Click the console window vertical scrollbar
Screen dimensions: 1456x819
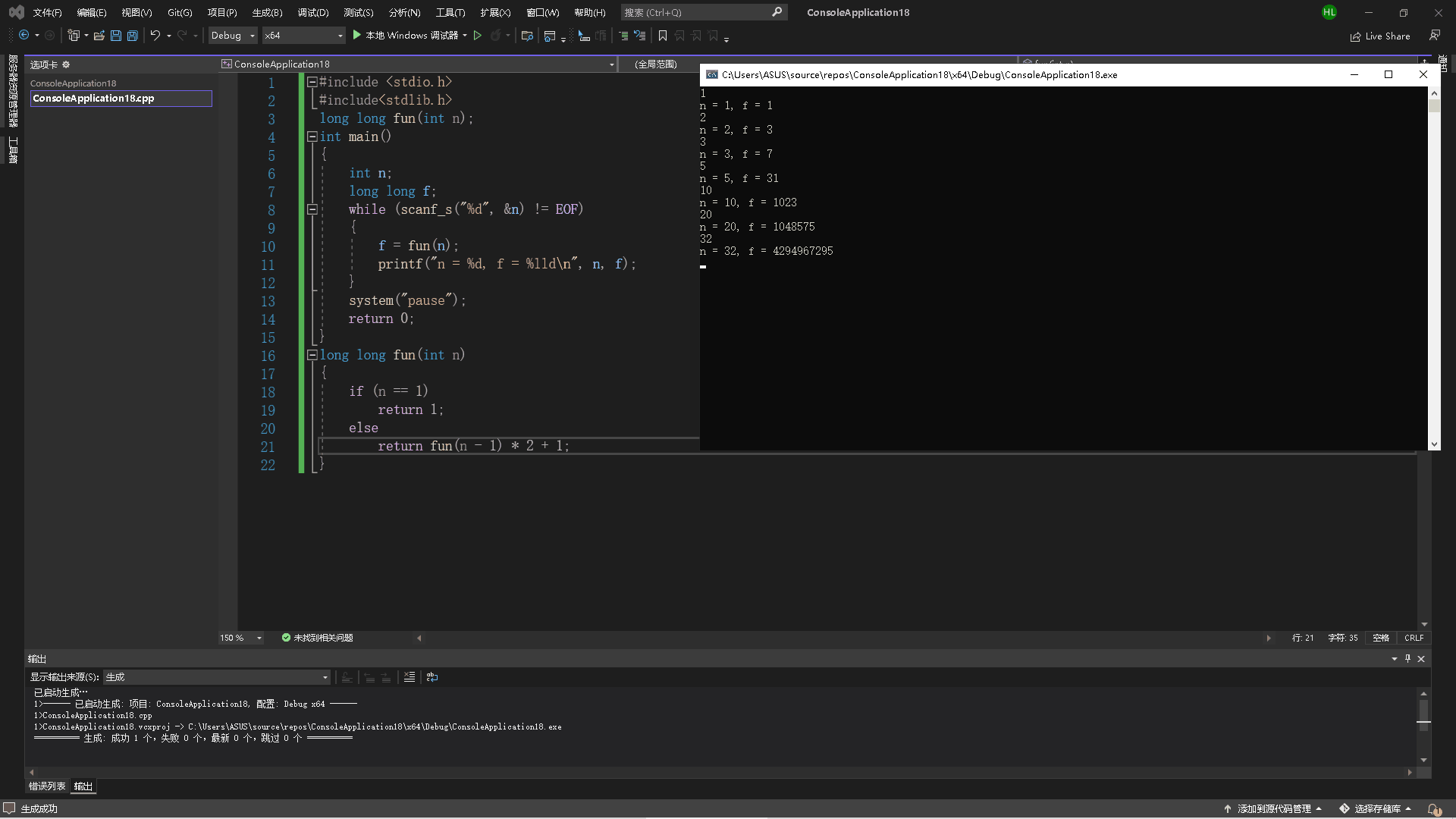pyautogui.click(x=1433, y=265)
